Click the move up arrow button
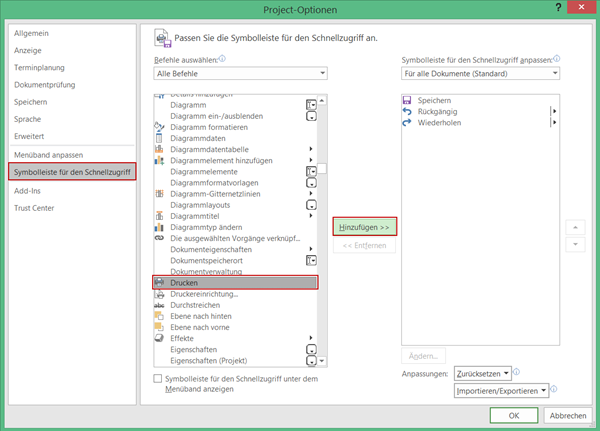The height and width of the screenshot is (431, 600). pyautogui.click(x=575, y=227)
